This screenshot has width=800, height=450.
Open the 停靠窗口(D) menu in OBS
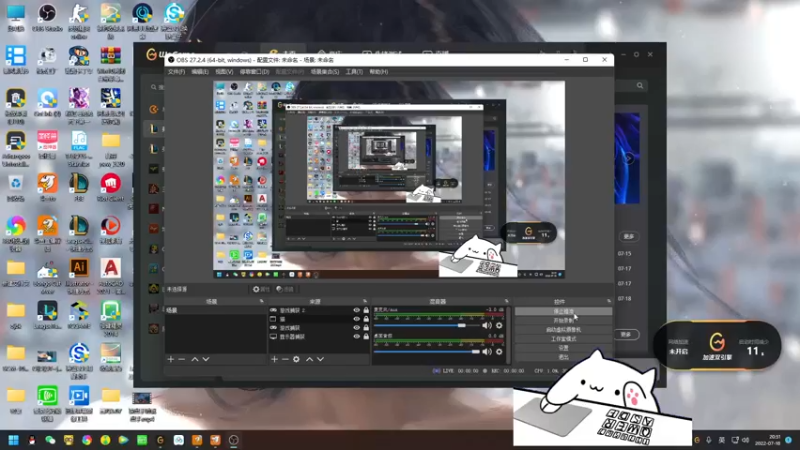(x=254, y=72)
